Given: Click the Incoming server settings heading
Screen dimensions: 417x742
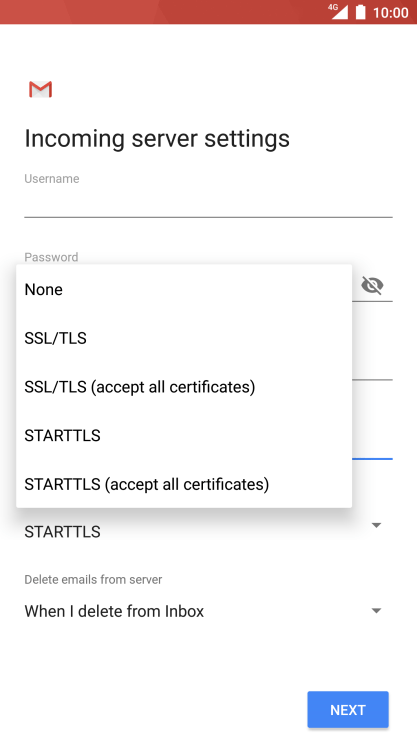Looking at the screenshot, I should 157,139.
